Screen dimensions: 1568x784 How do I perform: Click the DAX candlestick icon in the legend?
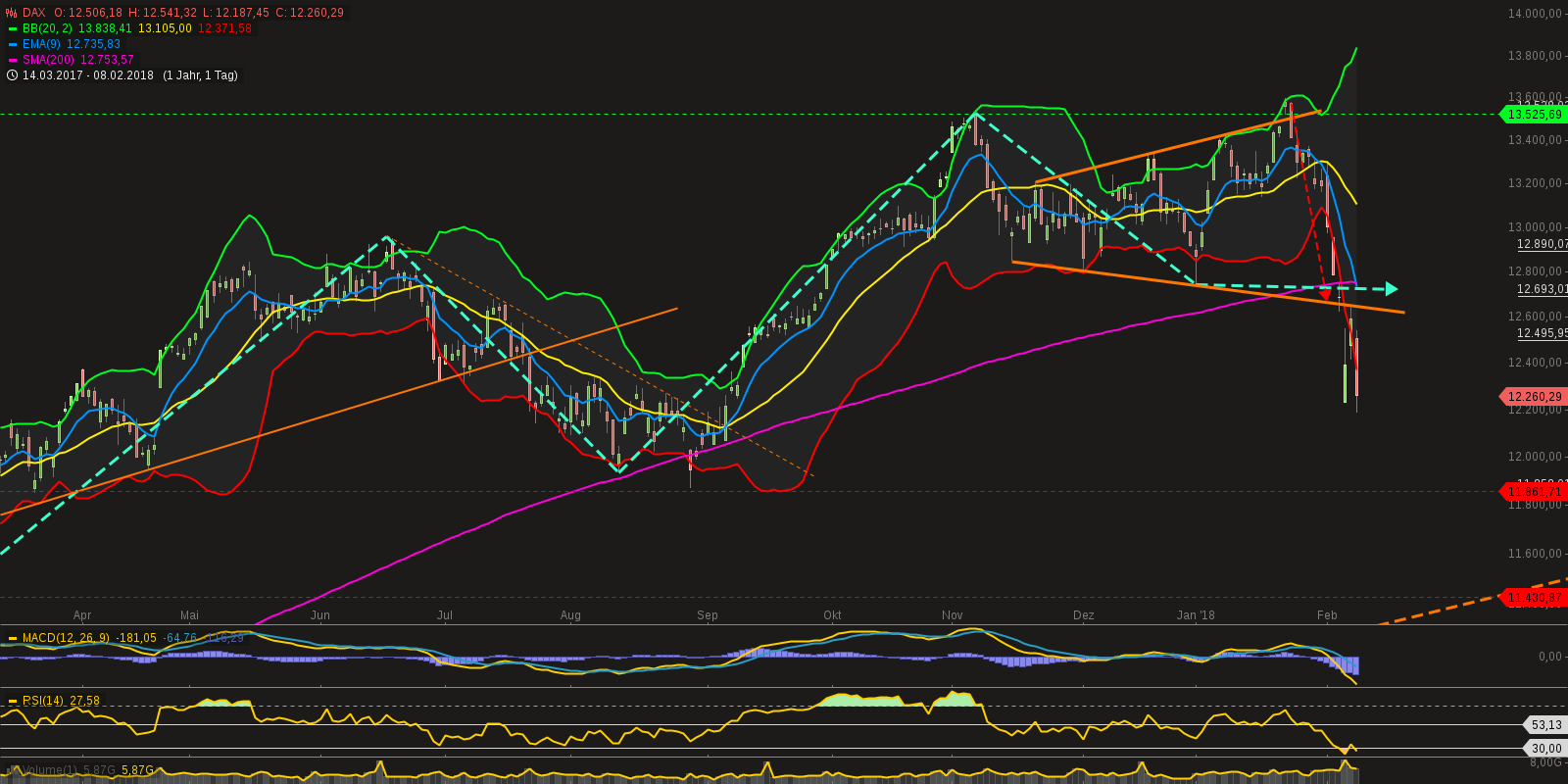click(x=12, y=13)
